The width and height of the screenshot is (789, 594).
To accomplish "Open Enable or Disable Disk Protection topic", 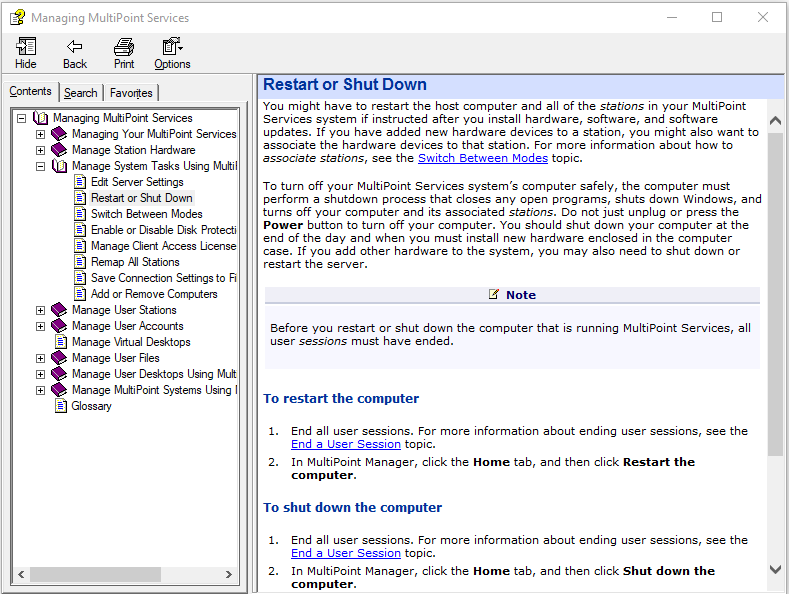I will coord(164,230).
